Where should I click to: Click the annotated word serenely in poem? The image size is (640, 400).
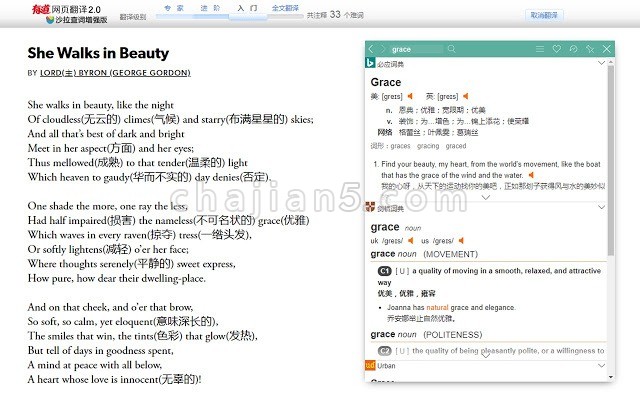[x=117, y=264]
